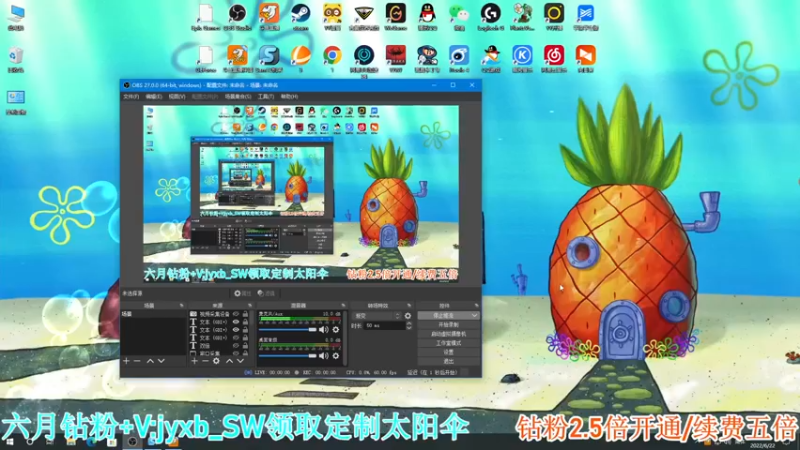Pop out the 转场特效 dock panel icon
Viewport: 800px width, 450px height.
tap(409, 306)
